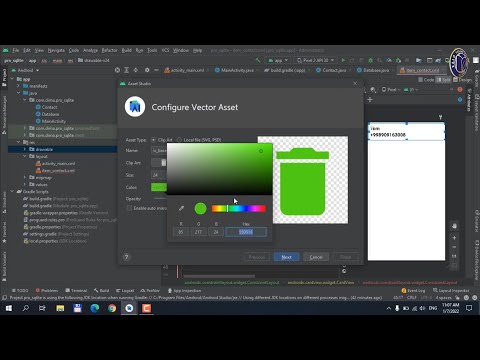480x360 pixels.
Task: Open the Pixel 2 API 30 device dropdown
Action: click(315, 60)
